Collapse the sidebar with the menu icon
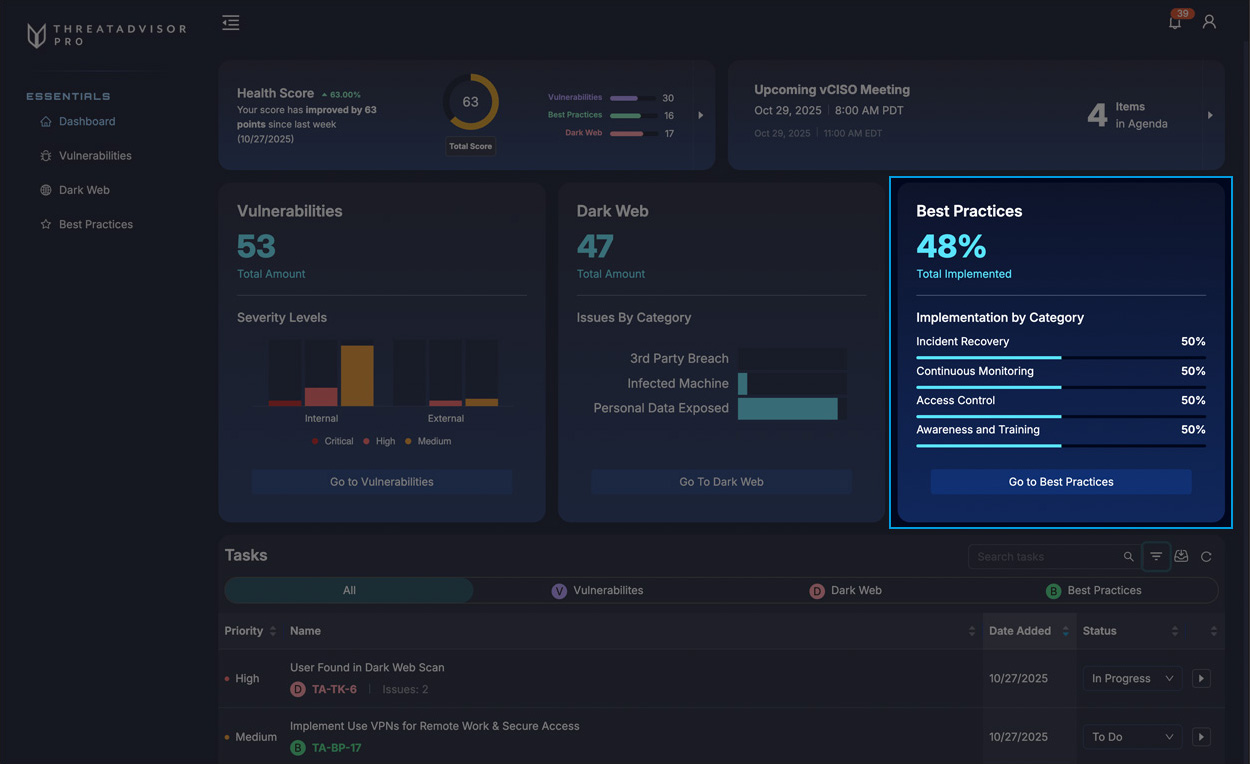Viewport: 1250px width, 764px height. (x=231, y=23)
